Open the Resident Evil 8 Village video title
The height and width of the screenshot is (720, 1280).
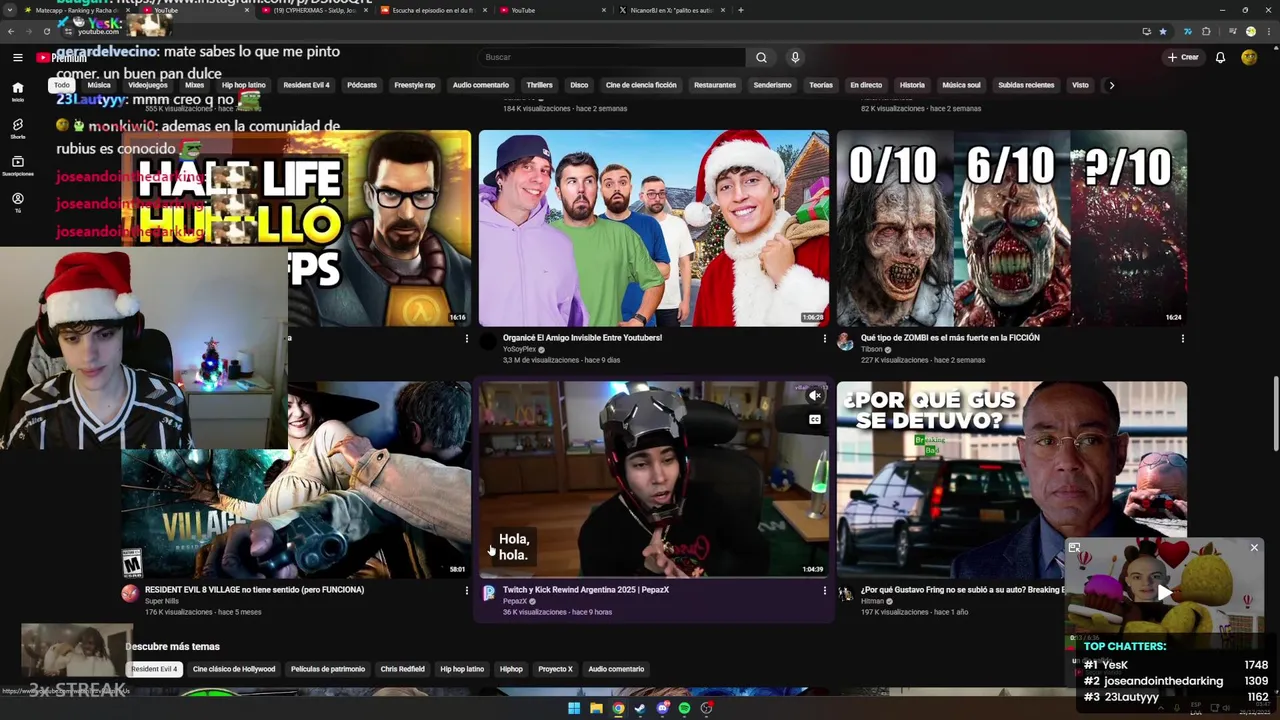coord(254,590)
